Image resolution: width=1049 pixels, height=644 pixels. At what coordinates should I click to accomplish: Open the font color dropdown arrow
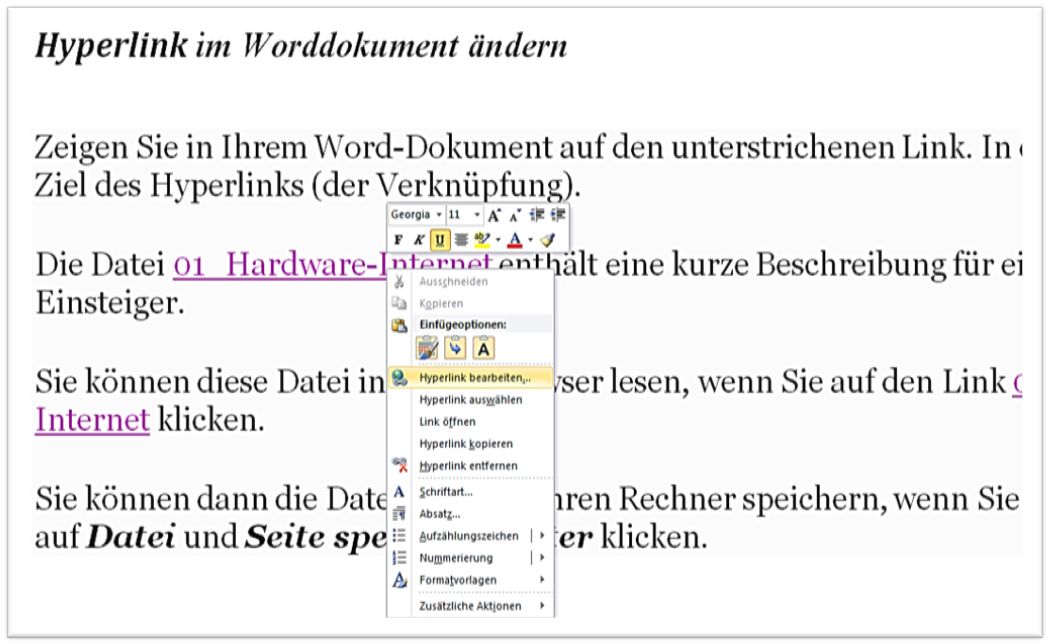tap(530, 240)
